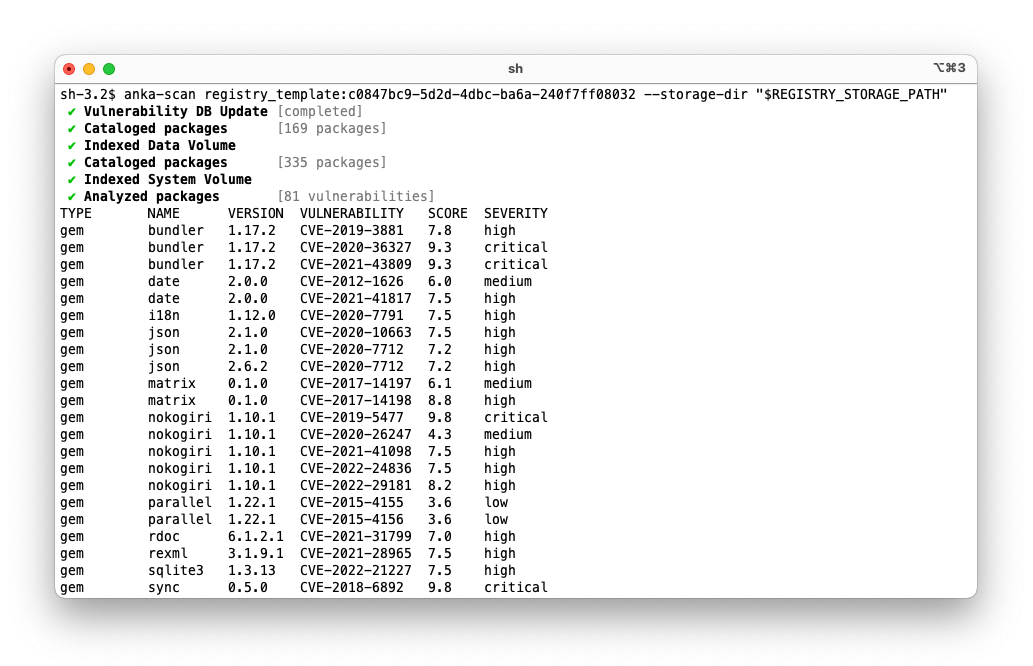Viewport: 1033px width, 666px height.
Task: Click the checkmark on Cataloged packages [335 packages]
Action: click(70, 162)
